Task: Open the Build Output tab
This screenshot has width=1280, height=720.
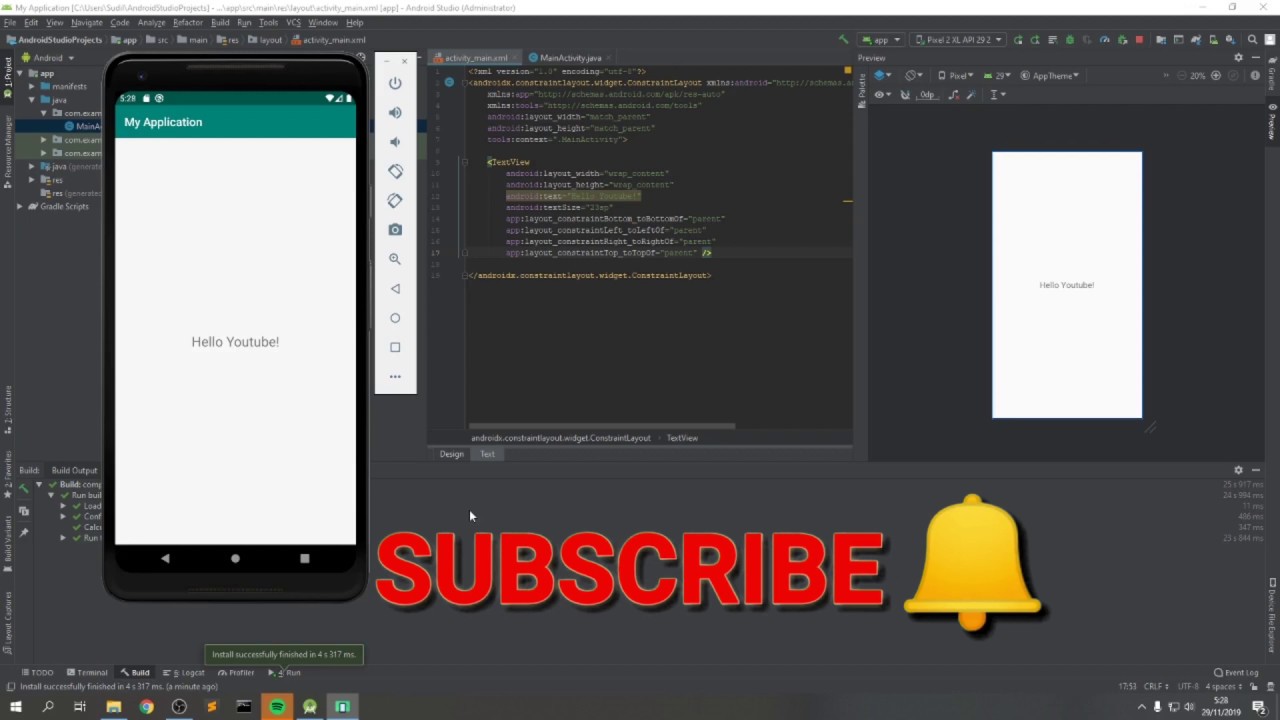Action: point(75,470)
